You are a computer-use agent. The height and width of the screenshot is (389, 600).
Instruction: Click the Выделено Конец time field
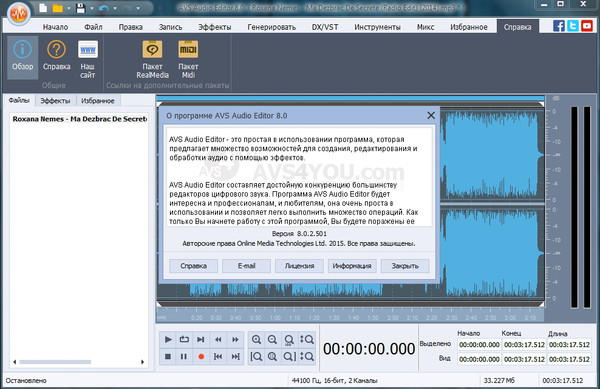pos(524,345)
